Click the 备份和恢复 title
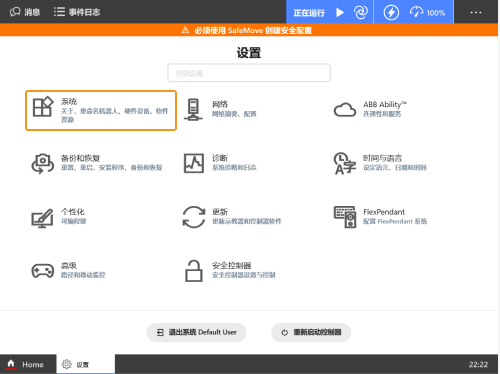Screen dimensions: 500x374 coord(80,158)
